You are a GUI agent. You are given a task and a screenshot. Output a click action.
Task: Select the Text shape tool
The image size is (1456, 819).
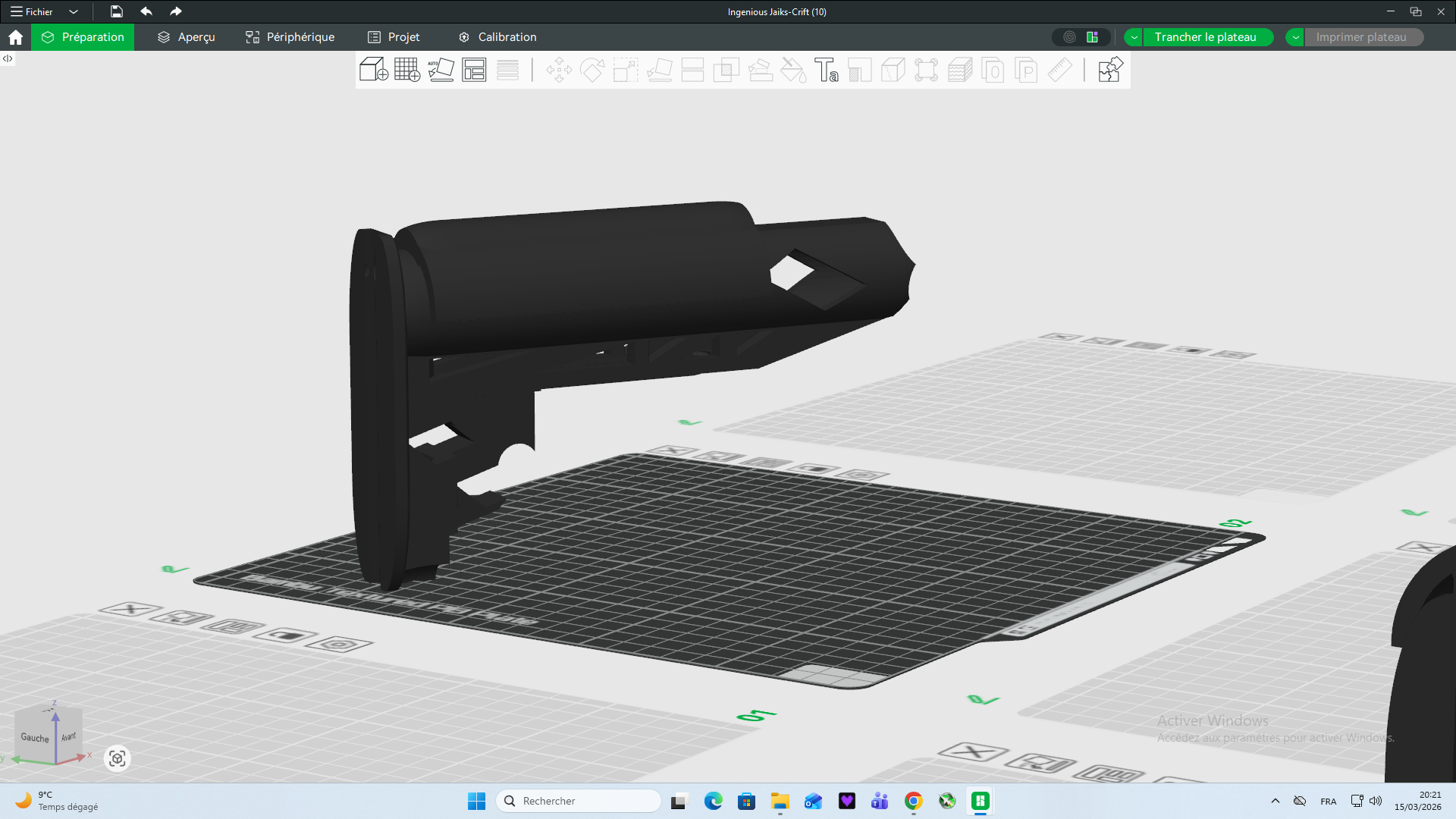pos(827,70)
